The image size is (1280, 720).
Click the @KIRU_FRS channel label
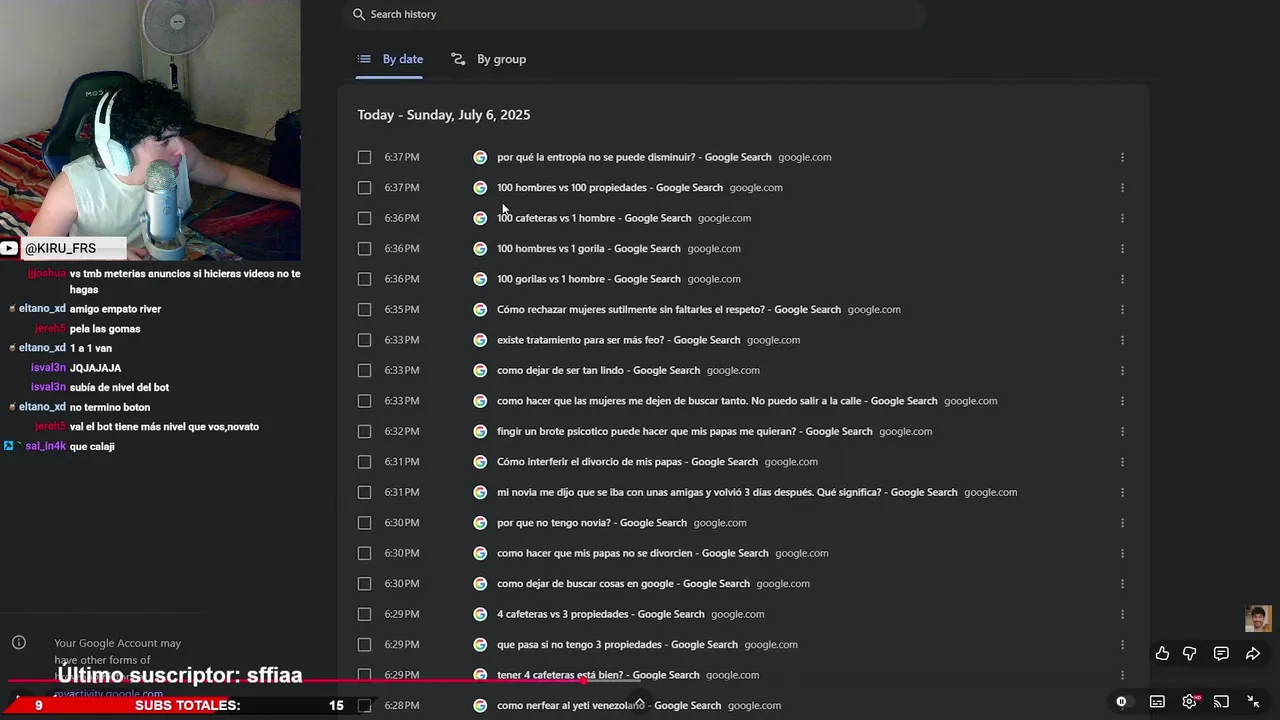[x=60, y=248]
